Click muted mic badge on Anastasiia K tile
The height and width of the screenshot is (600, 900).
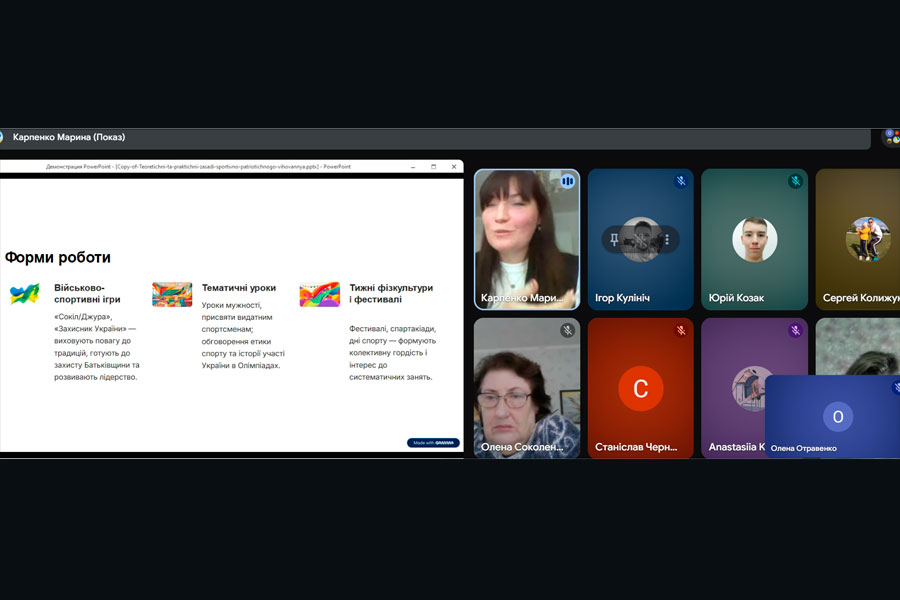(x=795, y=330)
